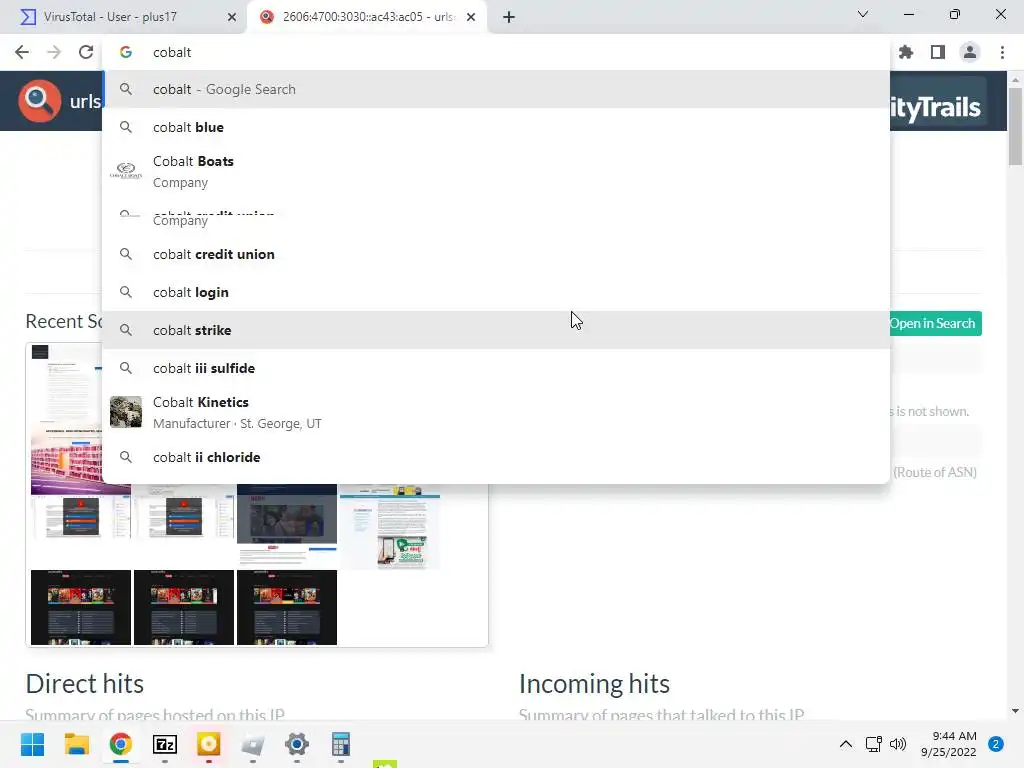The width and height of the screenshot is (1024, 768).
Task: Click the Google G icon in address bar
Action: [126, 52]
